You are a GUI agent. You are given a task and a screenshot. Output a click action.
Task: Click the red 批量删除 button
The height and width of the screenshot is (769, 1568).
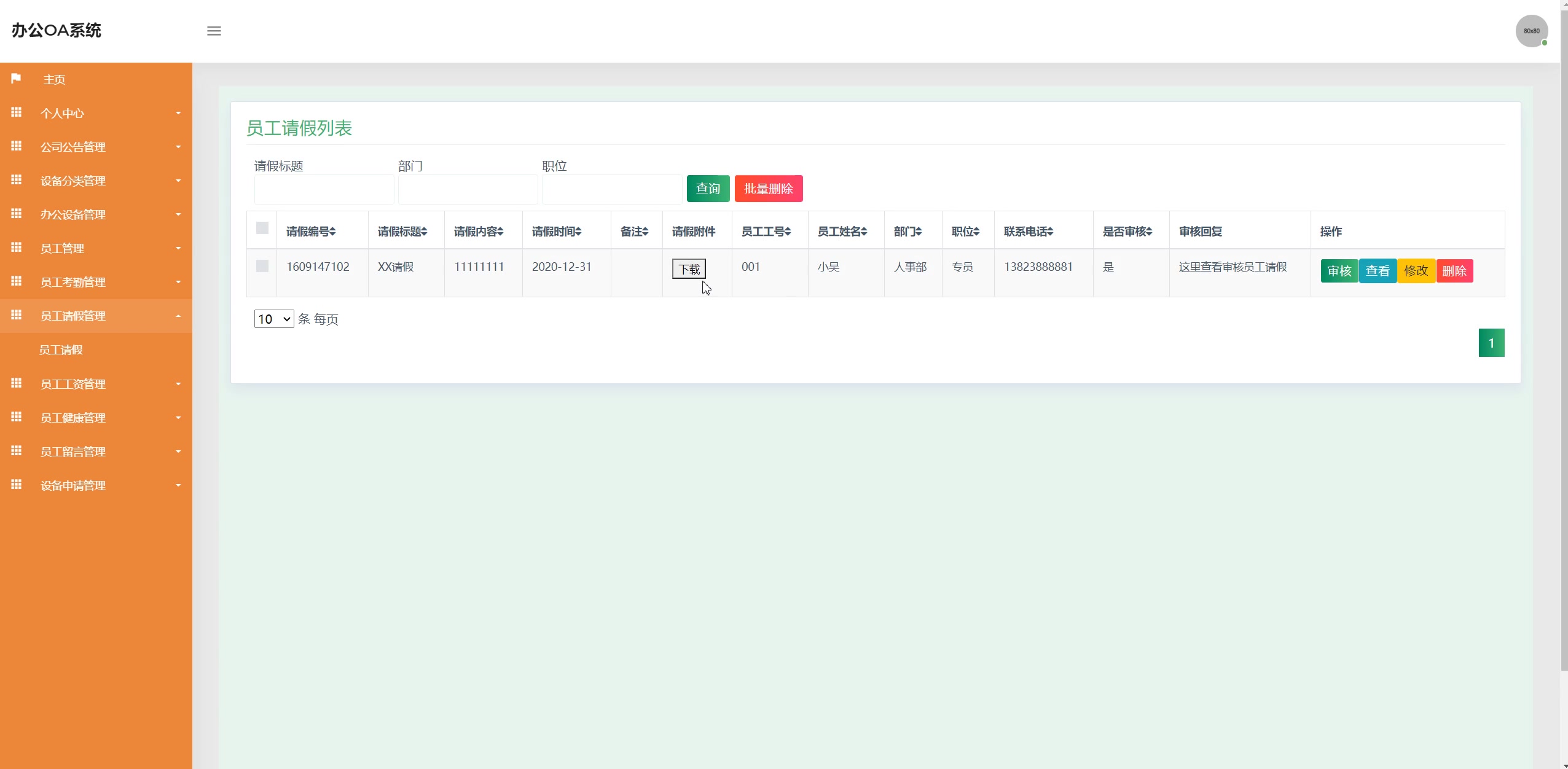768,189
